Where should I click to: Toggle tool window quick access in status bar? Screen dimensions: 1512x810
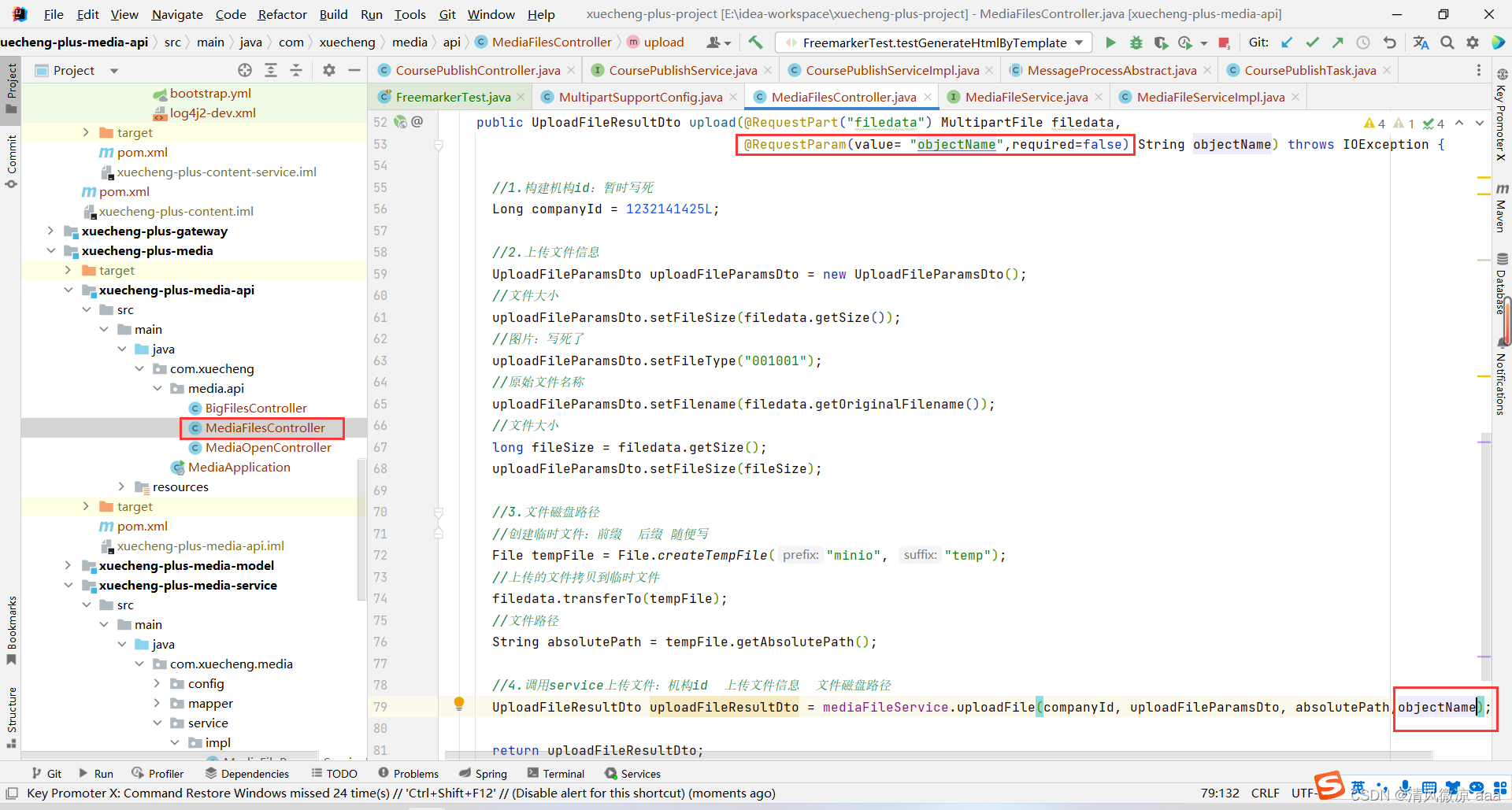coord(12,793)
